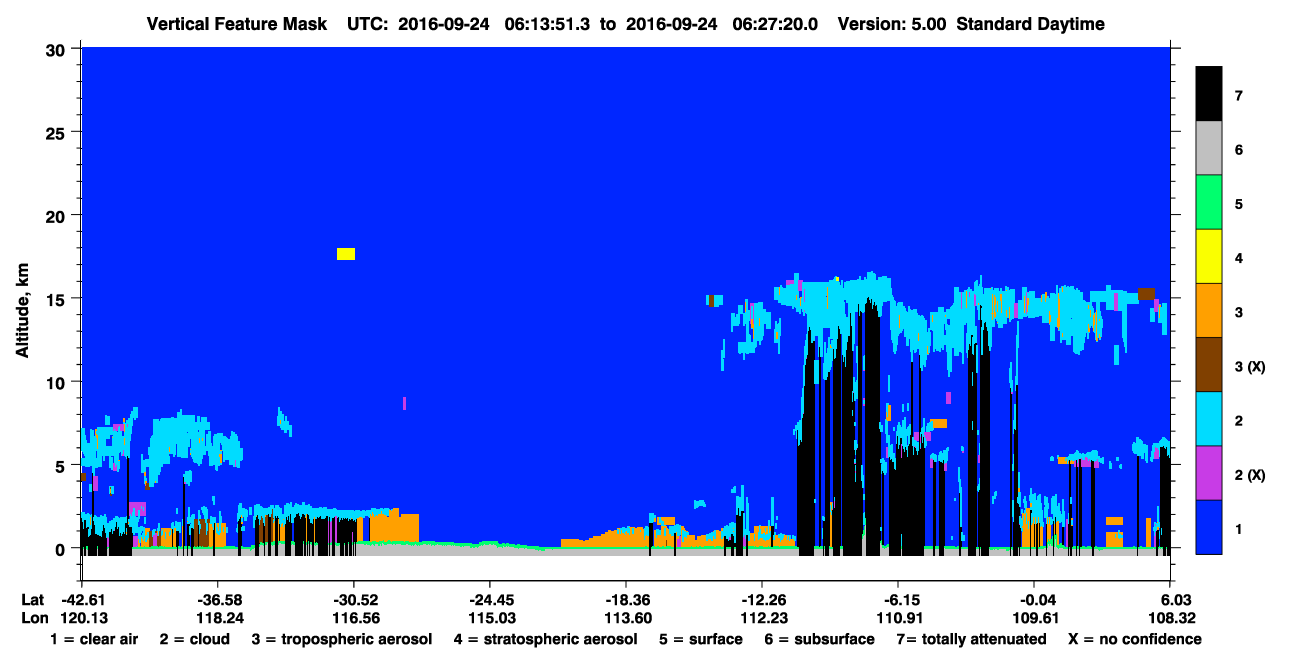Click 'Version: 5.00' in the title
The height and width of the screenshot is (667, 1300).
[892, 24]
